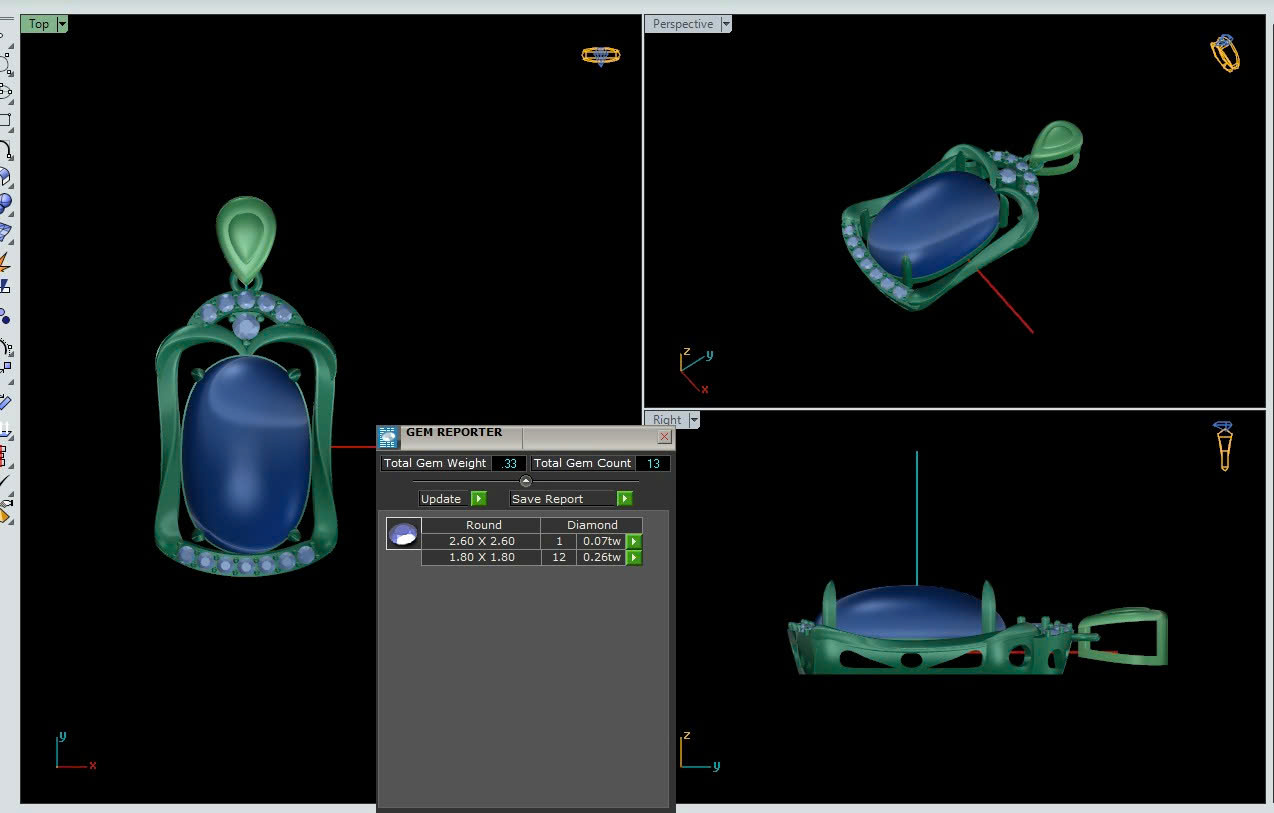
Task: Open the Top viewport dropdown arrow
Action: coord(62,24)
